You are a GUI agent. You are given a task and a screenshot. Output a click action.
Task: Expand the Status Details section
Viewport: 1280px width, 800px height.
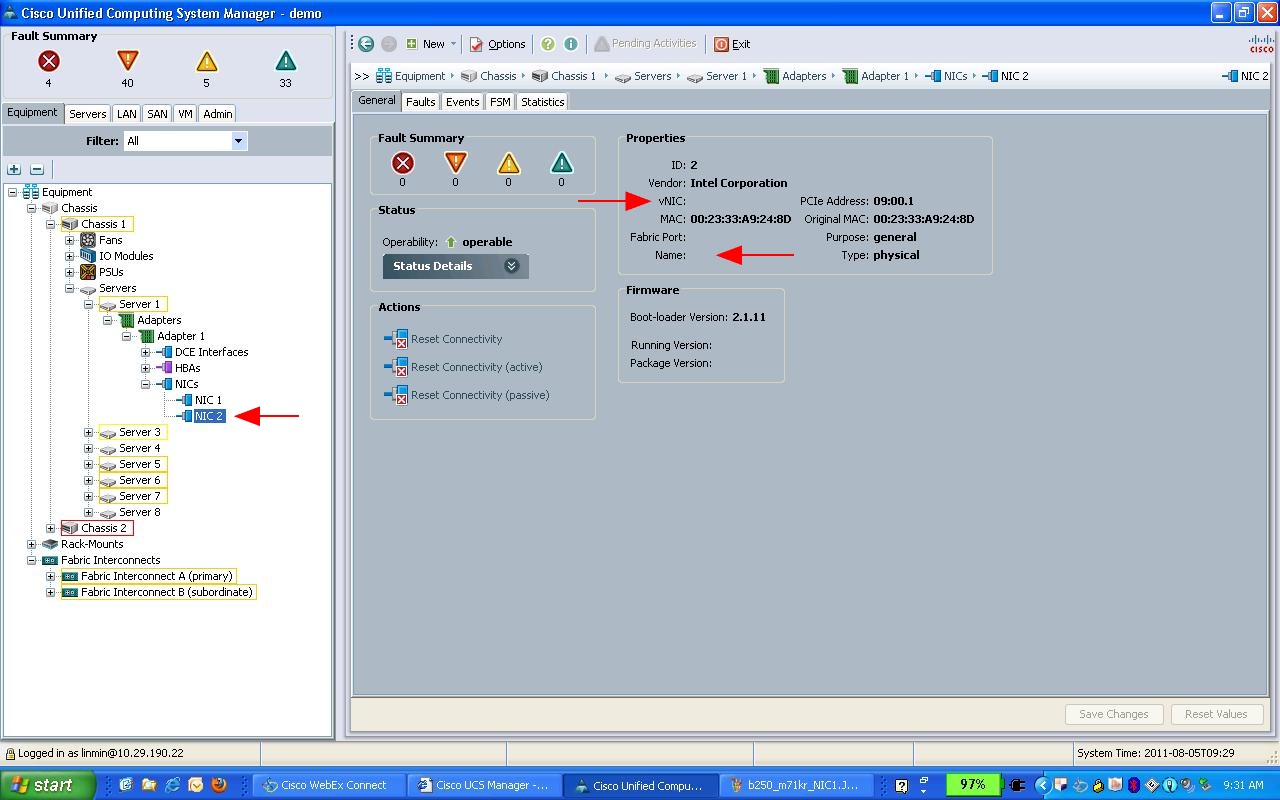tap(455, 266)
